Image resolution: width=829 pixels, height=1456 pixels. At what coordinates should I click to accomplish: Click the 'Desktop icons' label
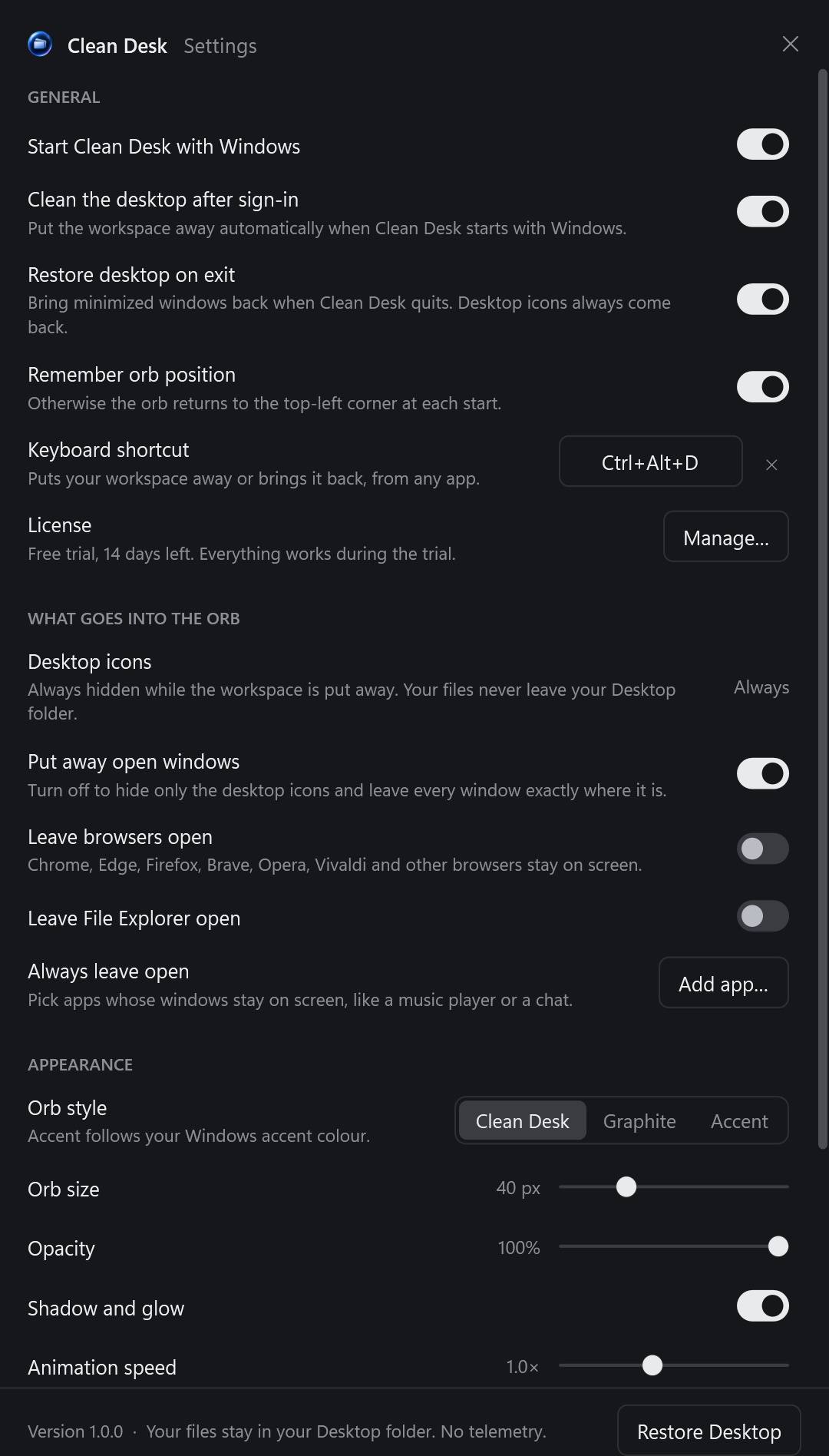[x=90, y=662]
